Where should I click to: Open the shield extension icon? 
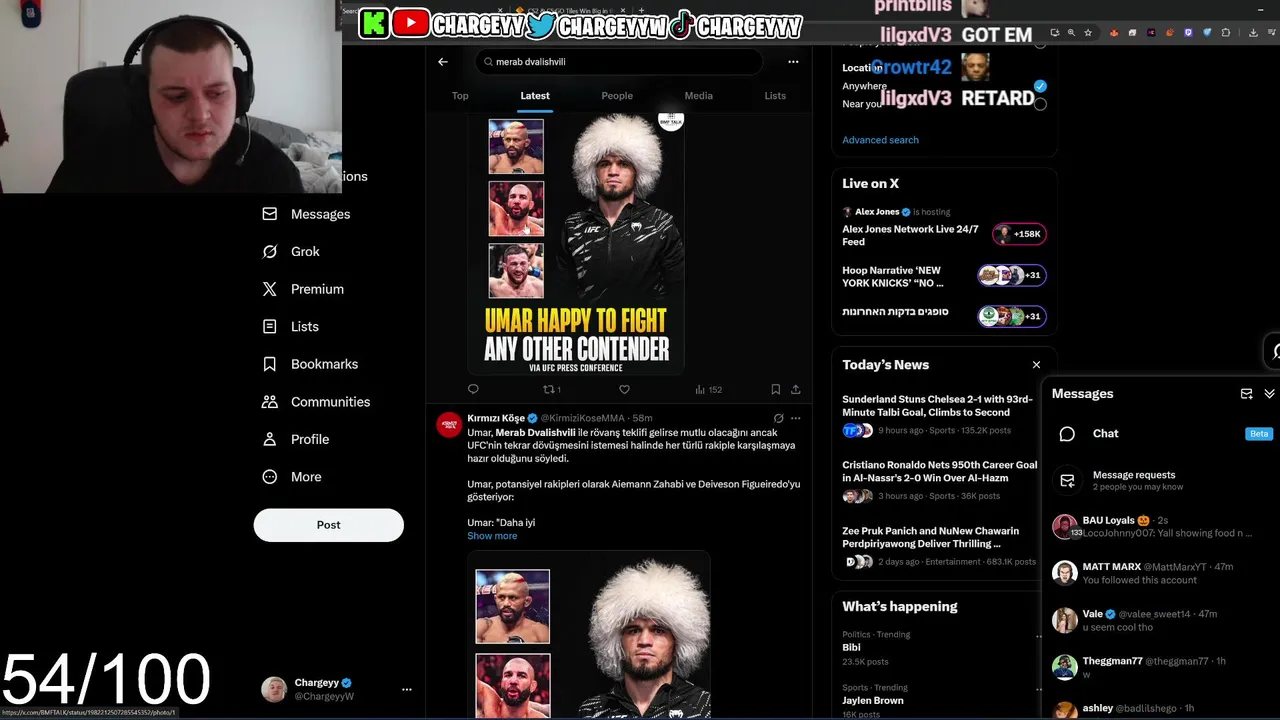click(x=1207, y=33)
